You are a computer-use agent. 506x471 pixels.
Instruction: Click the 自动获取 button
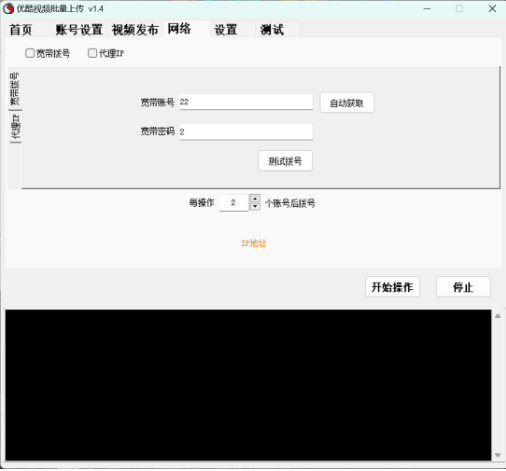point(347,103)
